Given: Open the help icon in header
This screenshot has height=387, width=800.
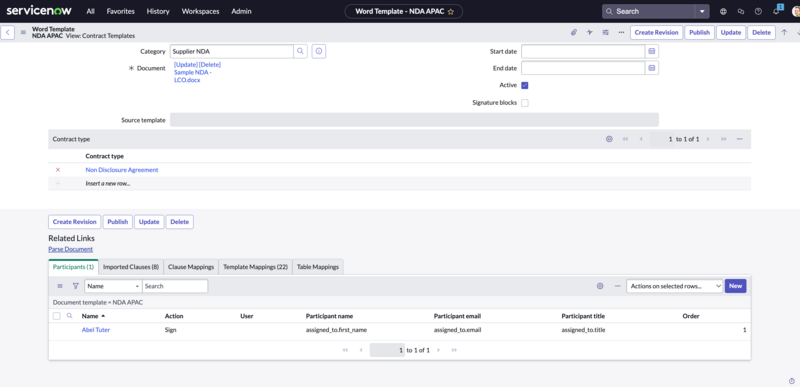Looking at the screenshot, I should click(758, 11).
